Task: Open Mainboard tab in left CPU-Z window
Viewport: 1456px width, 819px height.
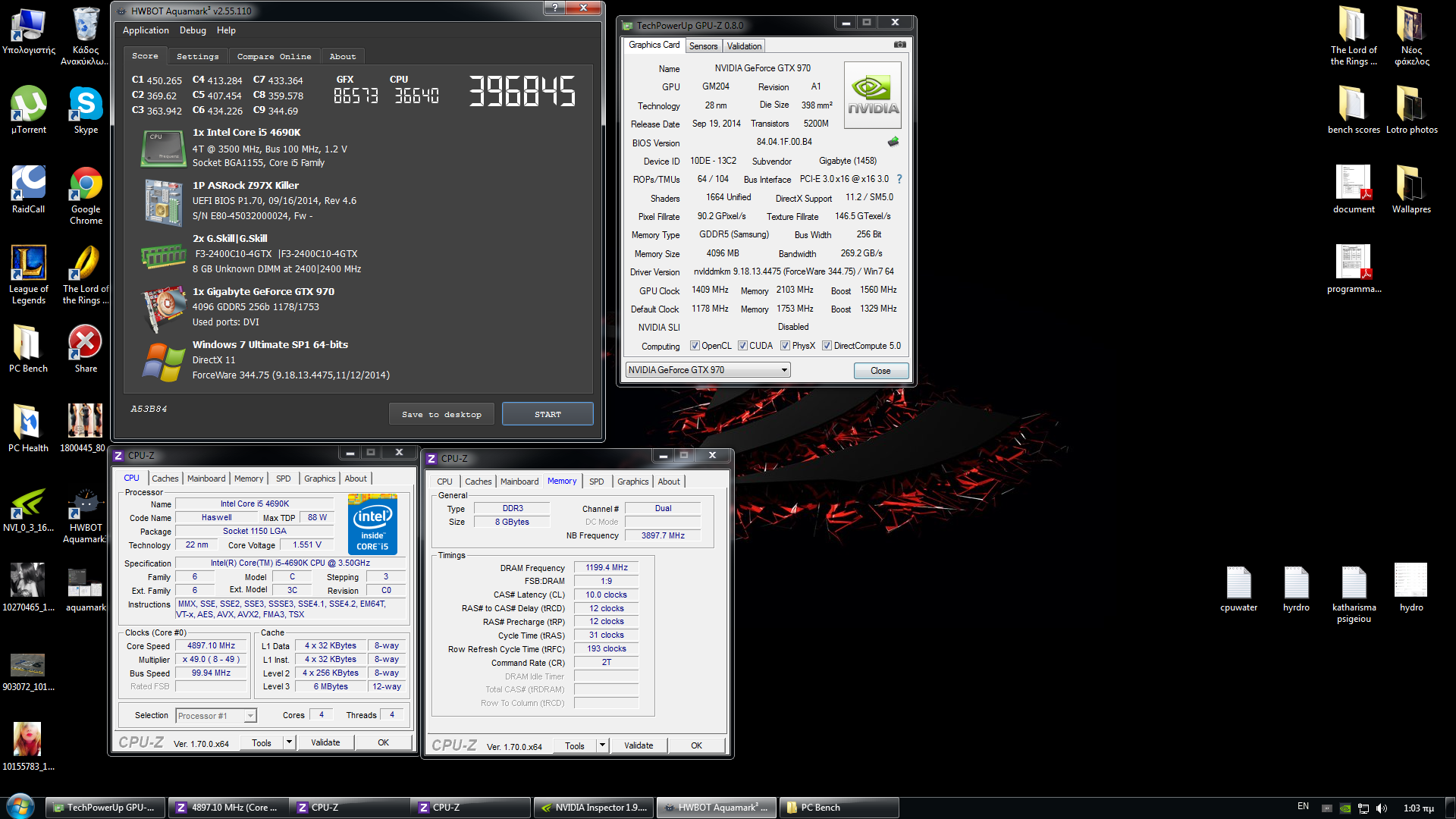Action: tap(206, 479)
